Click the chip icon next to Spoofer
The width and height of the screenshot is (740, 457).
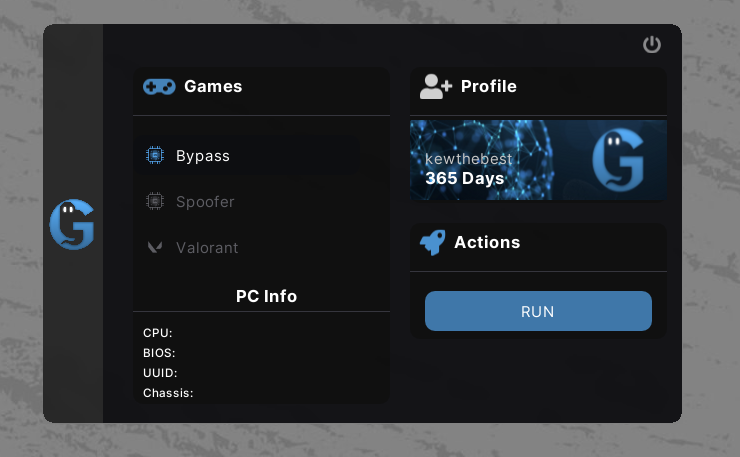[x=154, y=202]
